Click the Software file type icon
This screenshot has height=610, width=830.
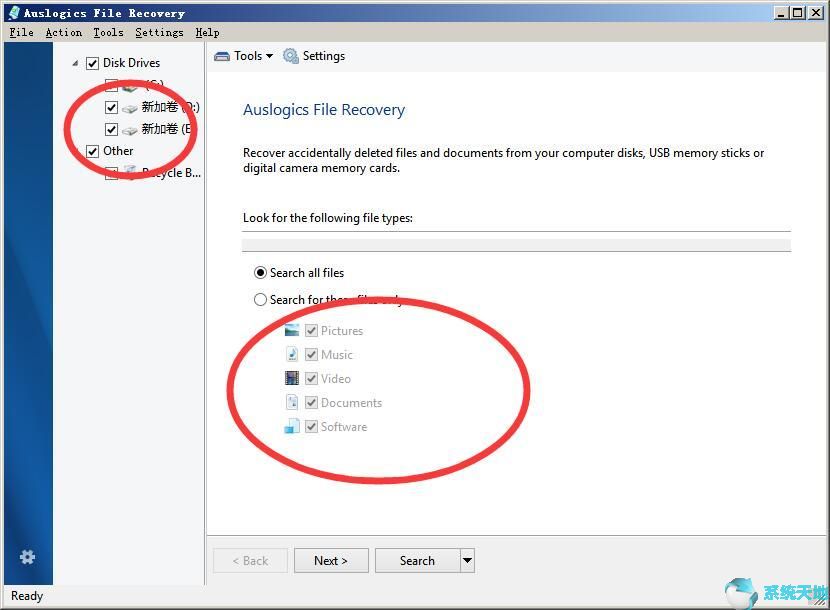[x=291, y=426]
